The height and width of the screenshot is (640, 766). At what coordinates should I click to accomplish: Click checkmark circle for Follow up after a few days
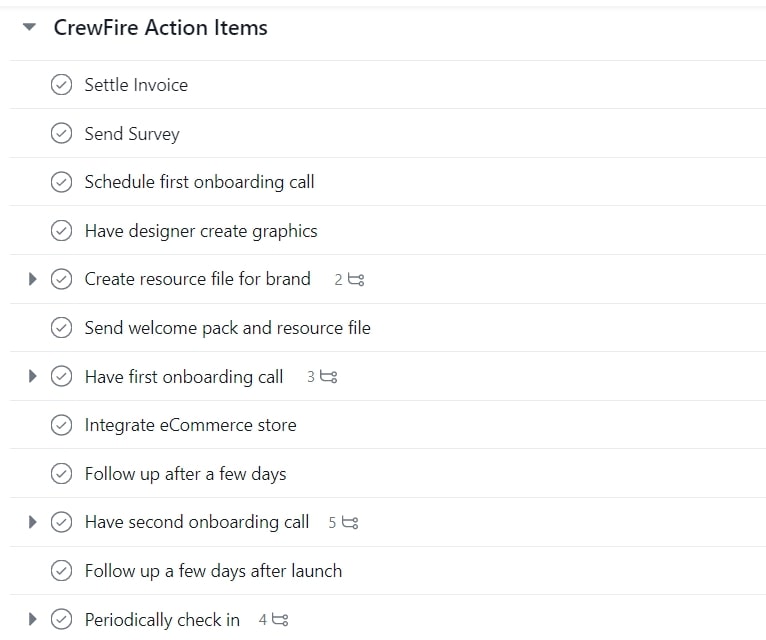coord(61,473)
